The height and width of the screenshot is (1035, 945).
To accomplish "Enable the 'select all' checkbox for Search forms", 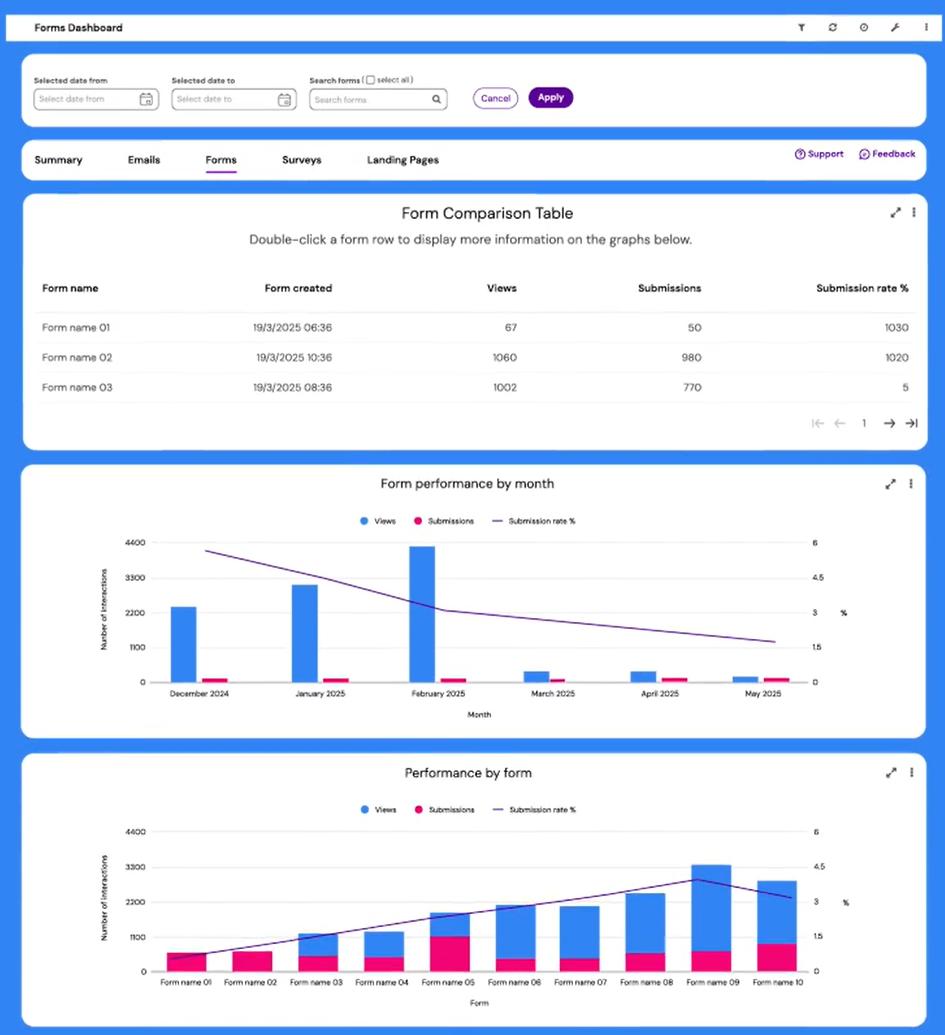I will tap(368, 79).
